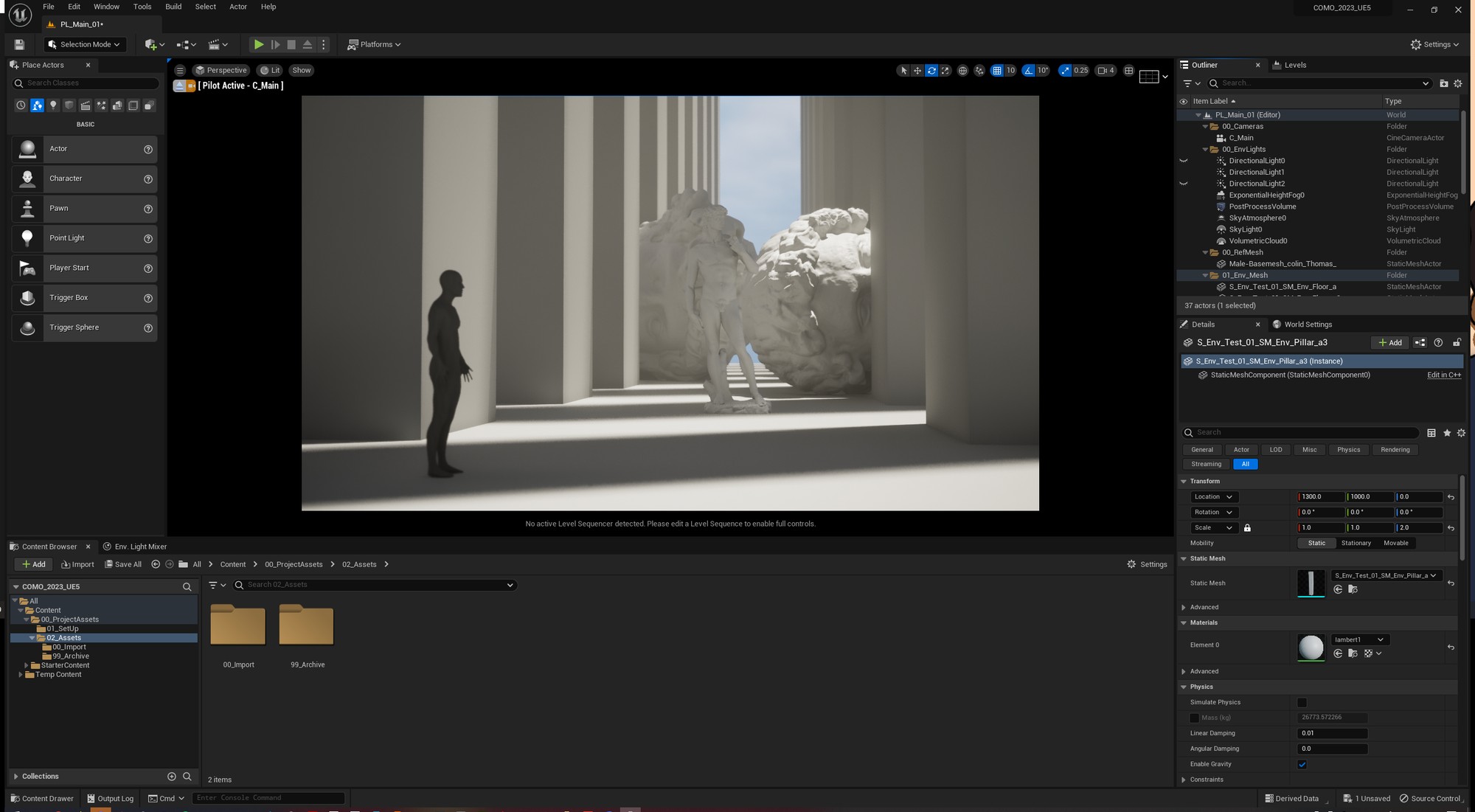The image size is (1475, 812).
Task: Select Shapes cube category in Place Actors
Action: coord(69,105)
